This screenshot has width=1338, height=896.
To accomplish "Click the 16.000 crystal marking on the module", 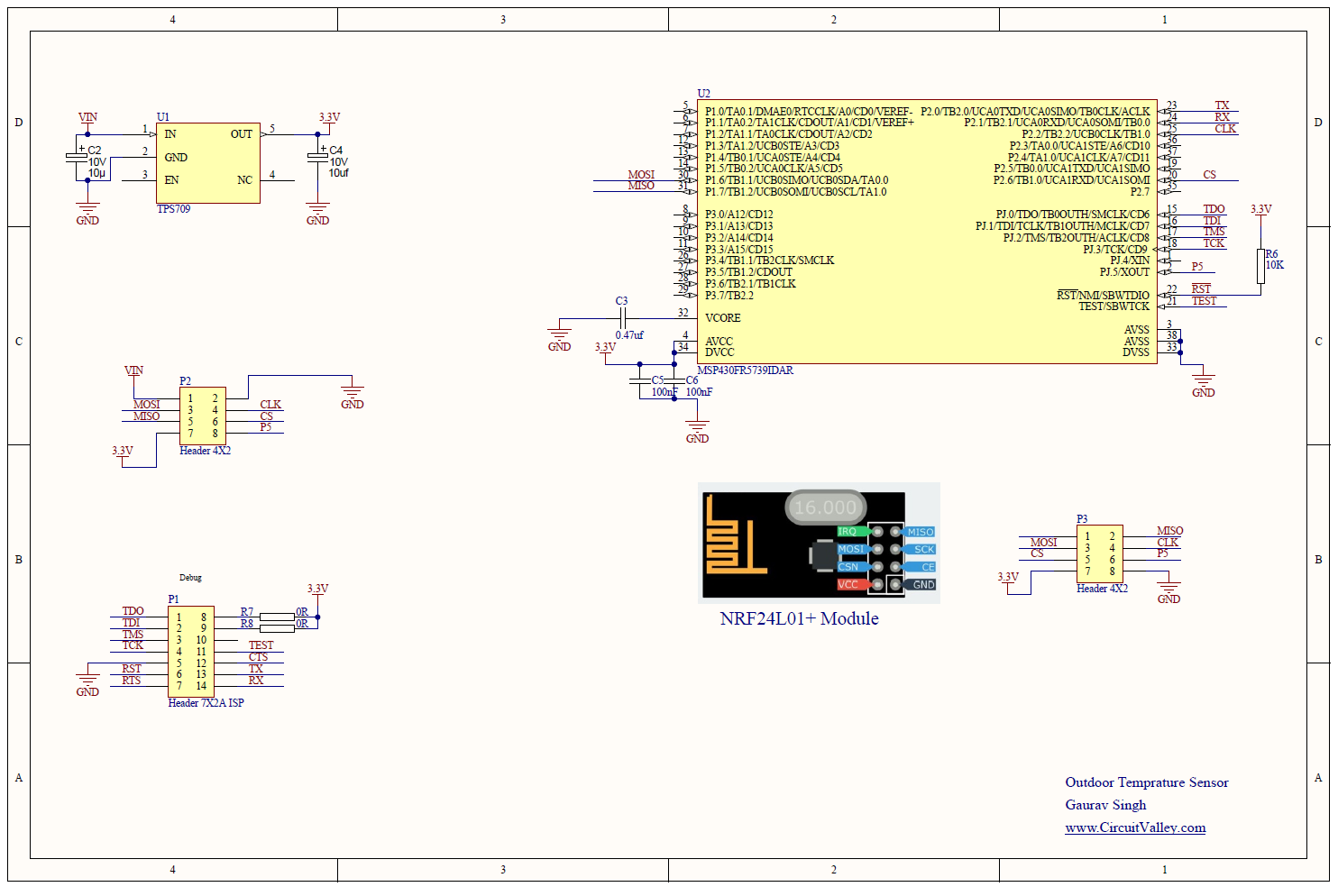I will coord(825,507).
